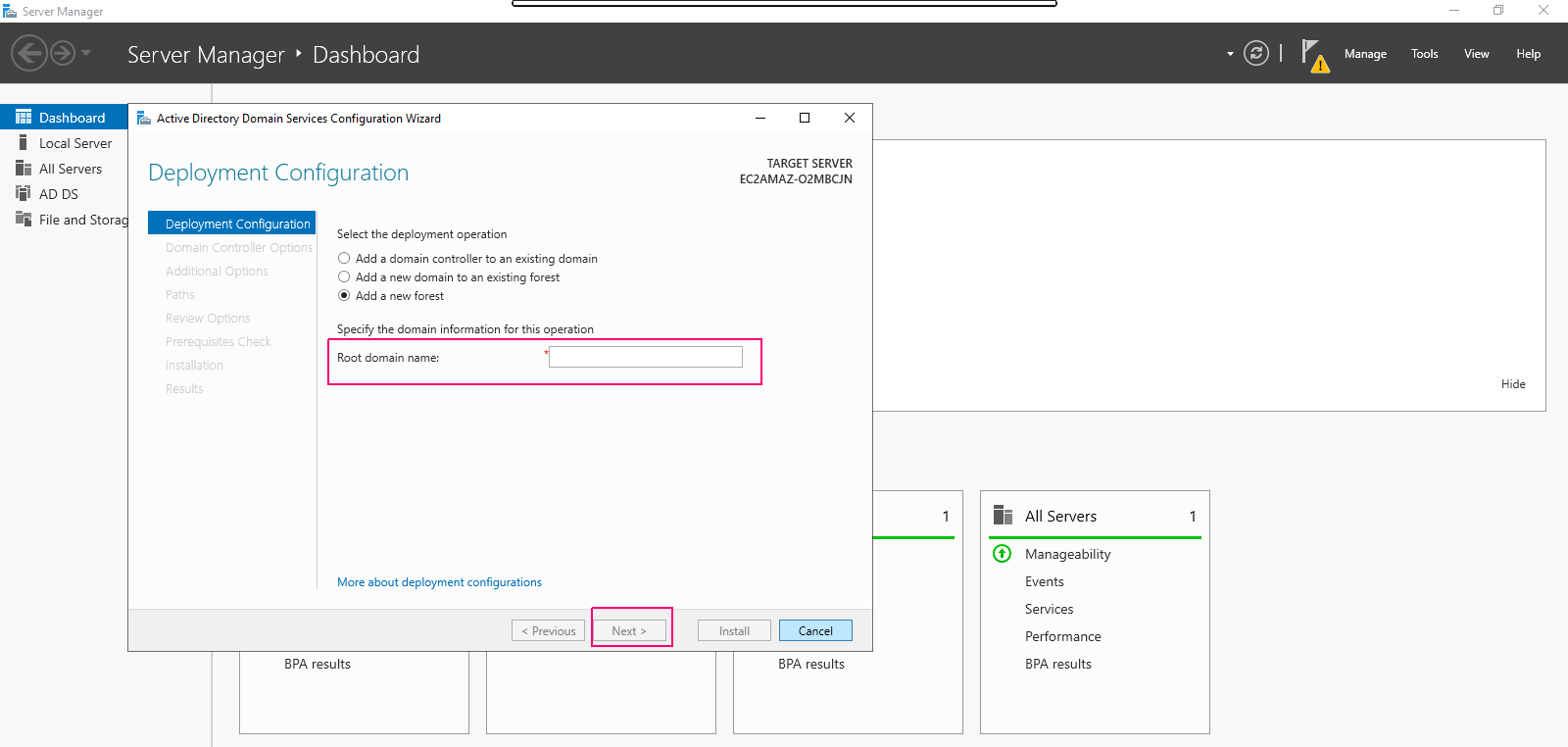
Task: Select Domain Controller Options wizard step
Action: (239, 248)
